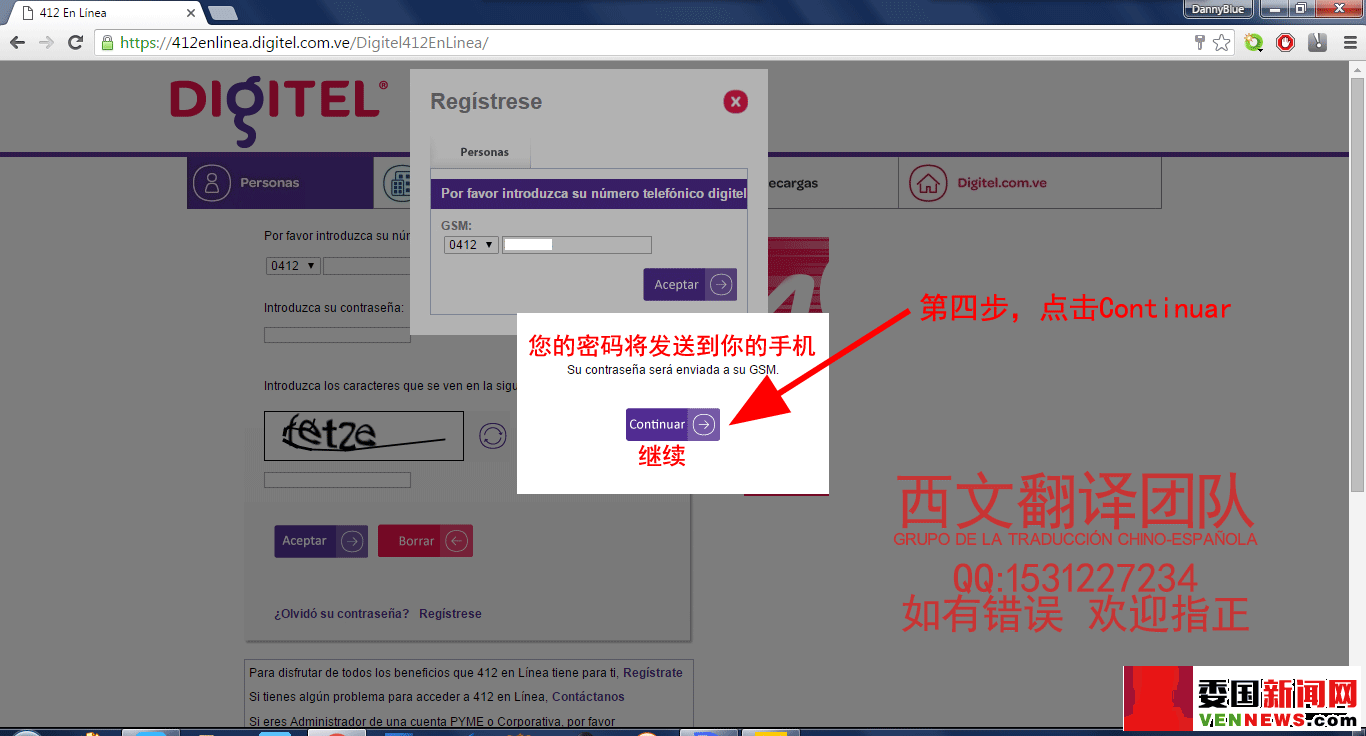Screen dimensions: 1366x736
Task: Click Aceptar in the Regístrese dialog
Action: (x=690, y=285)
